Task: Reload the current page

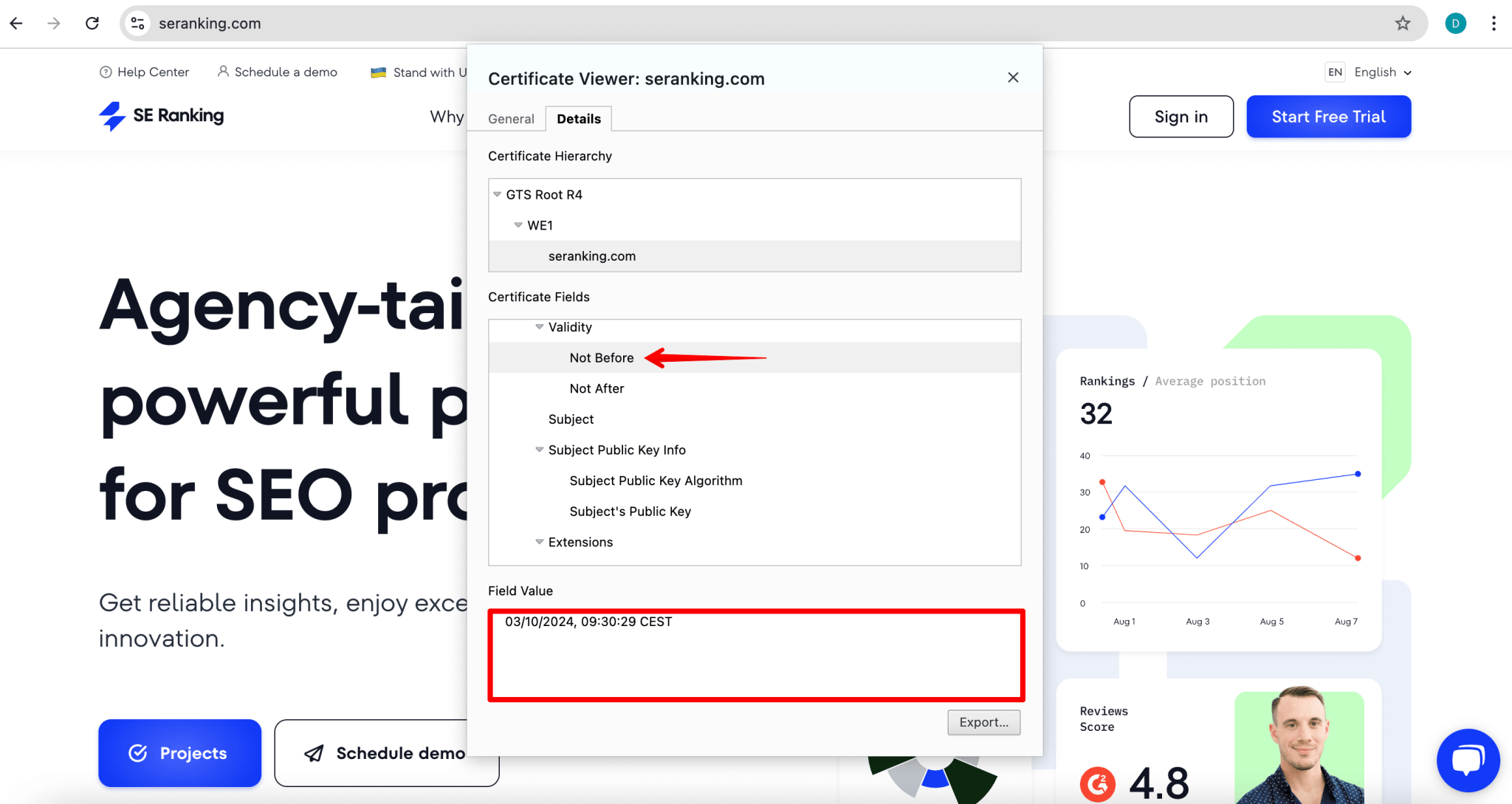Action: point(92,23)
